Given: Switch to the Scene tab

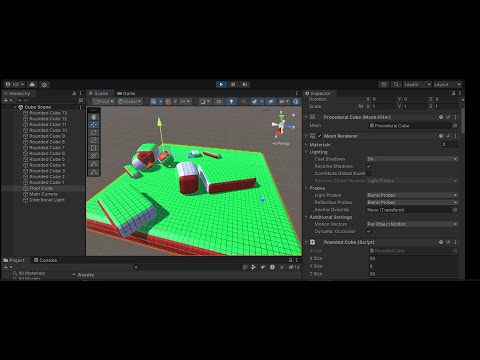Looking at the screenshot, I should point(99,93).
